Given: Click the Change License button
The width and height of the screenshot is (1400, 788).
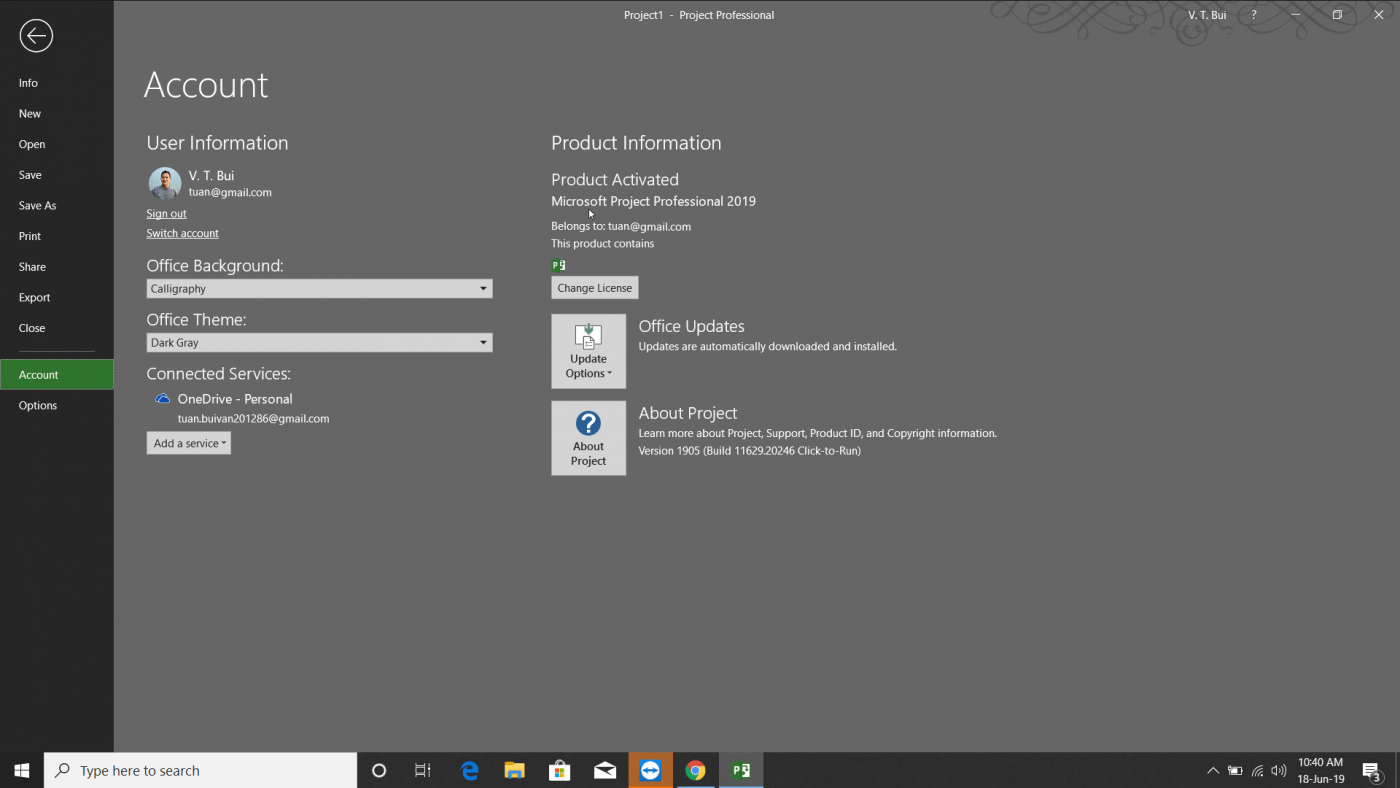Looking at the screenshot, I should coord(594,287).
